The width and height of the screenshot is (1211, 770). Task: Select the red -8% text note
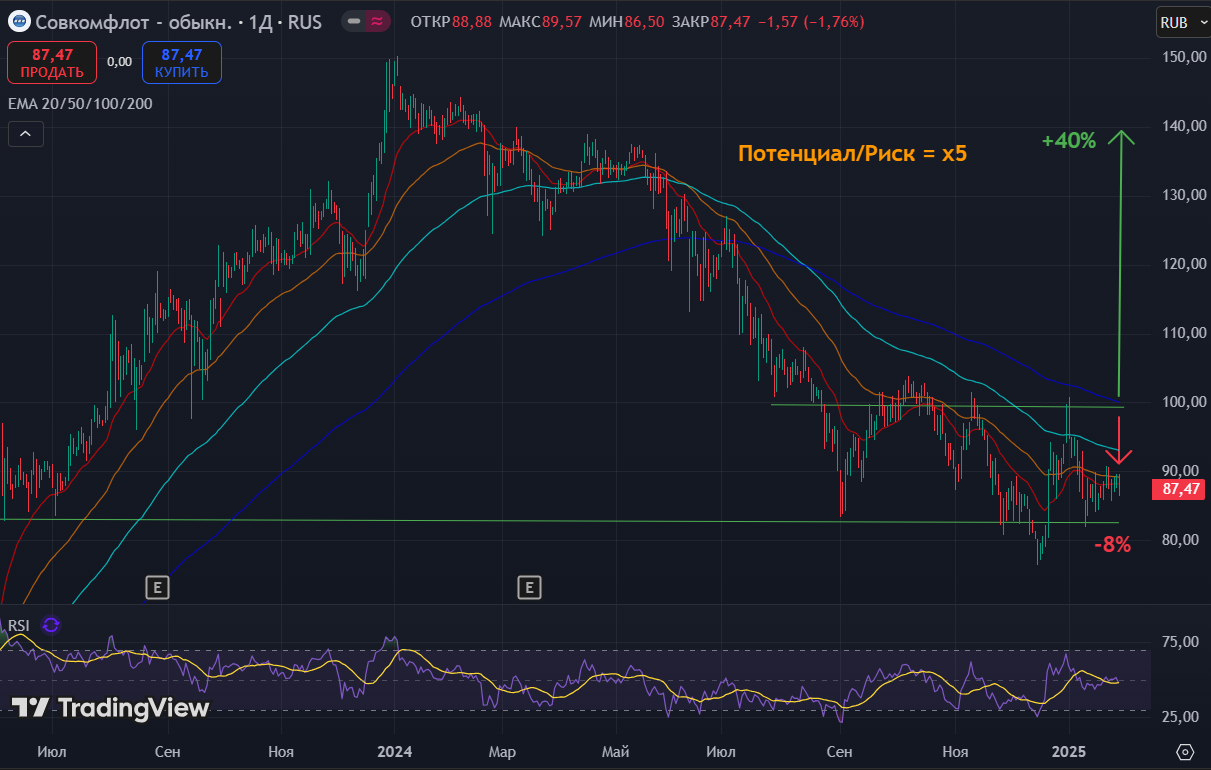point(1112,545)
